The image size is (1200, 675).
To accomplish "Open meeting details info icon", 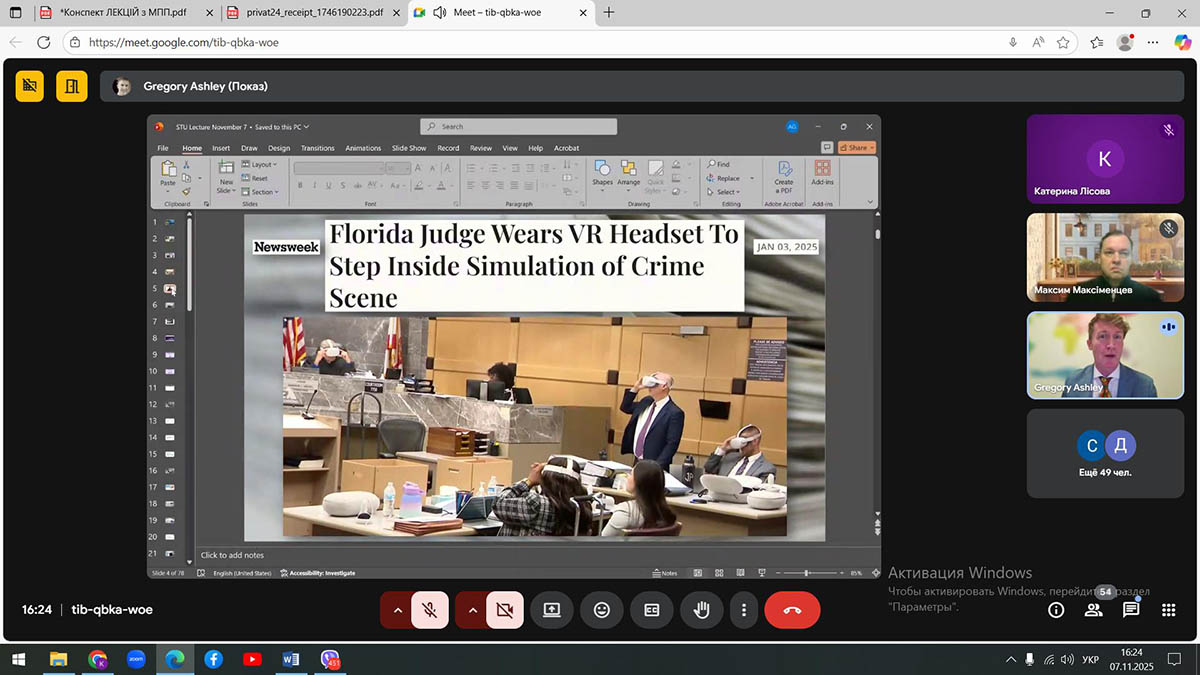I will [1056, 609].
